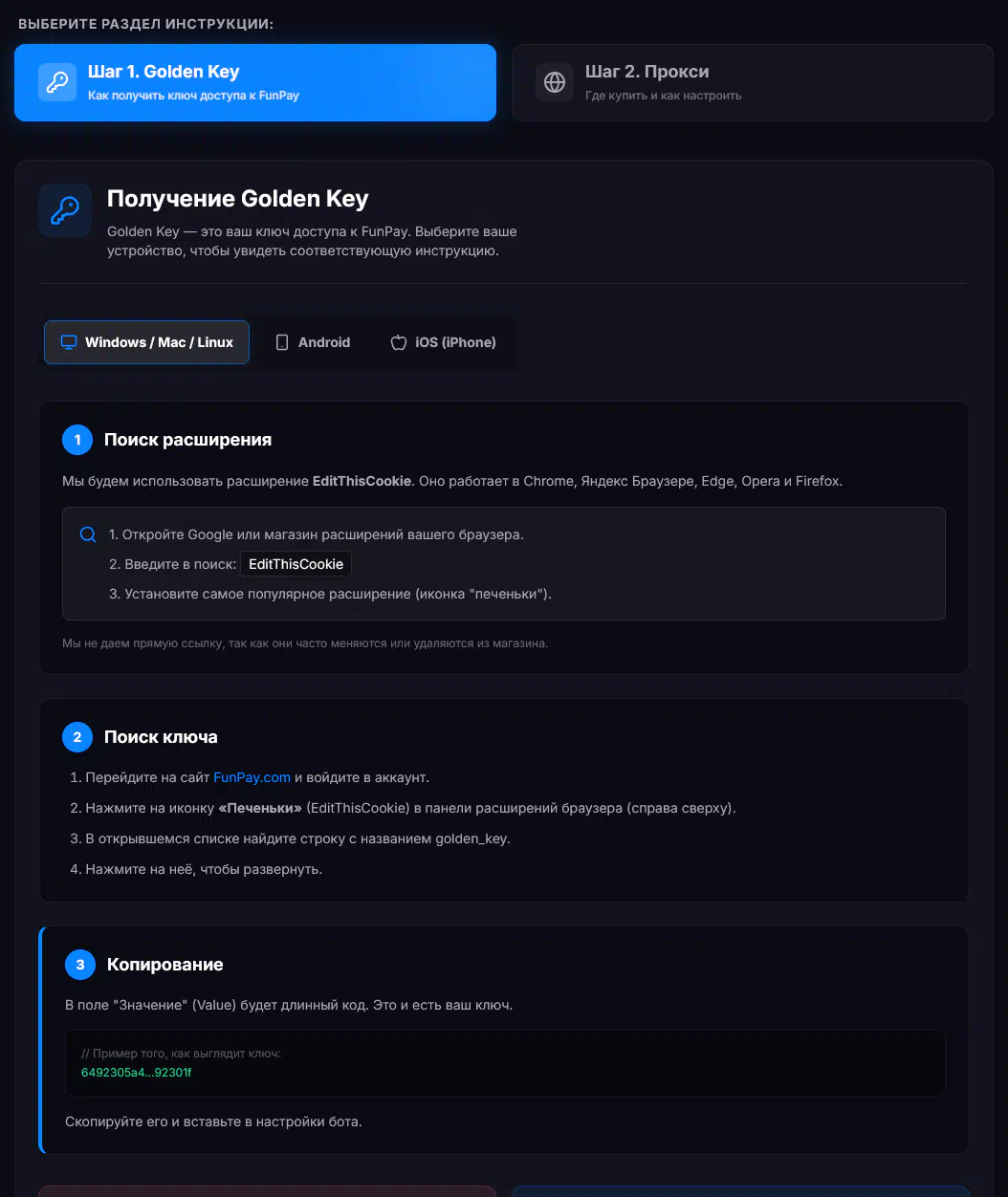Click the apple icon on iOS tab
The image size is (1008, 1197).
[x=399, y=342]
